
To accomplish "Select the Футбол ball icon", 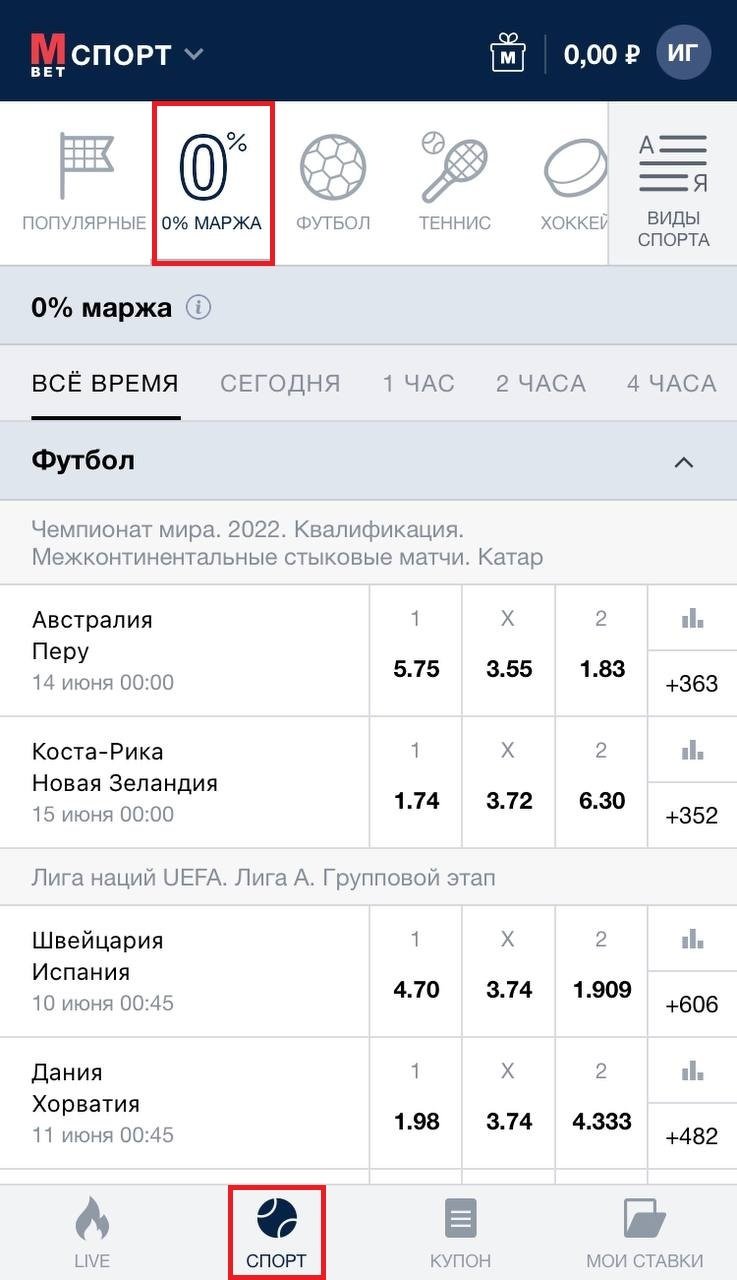I will point(333,168).
